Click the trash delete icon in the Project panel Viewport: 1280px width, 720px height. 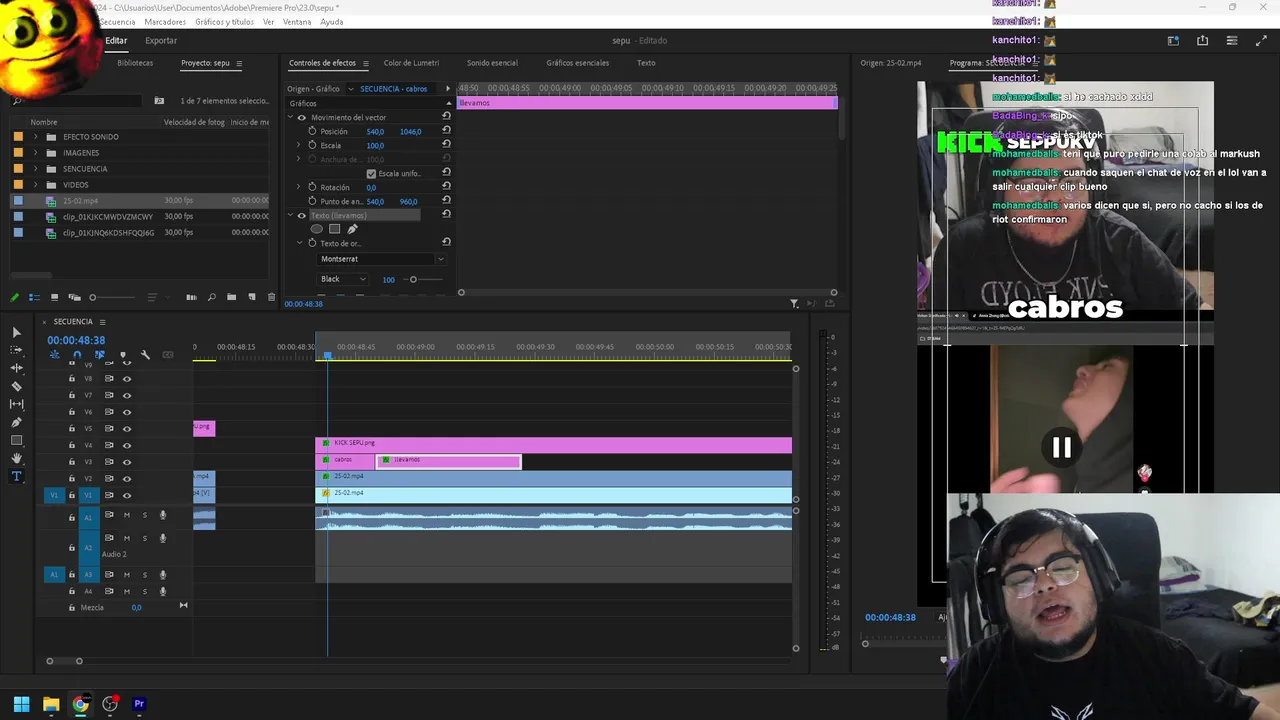pos(271,297)
